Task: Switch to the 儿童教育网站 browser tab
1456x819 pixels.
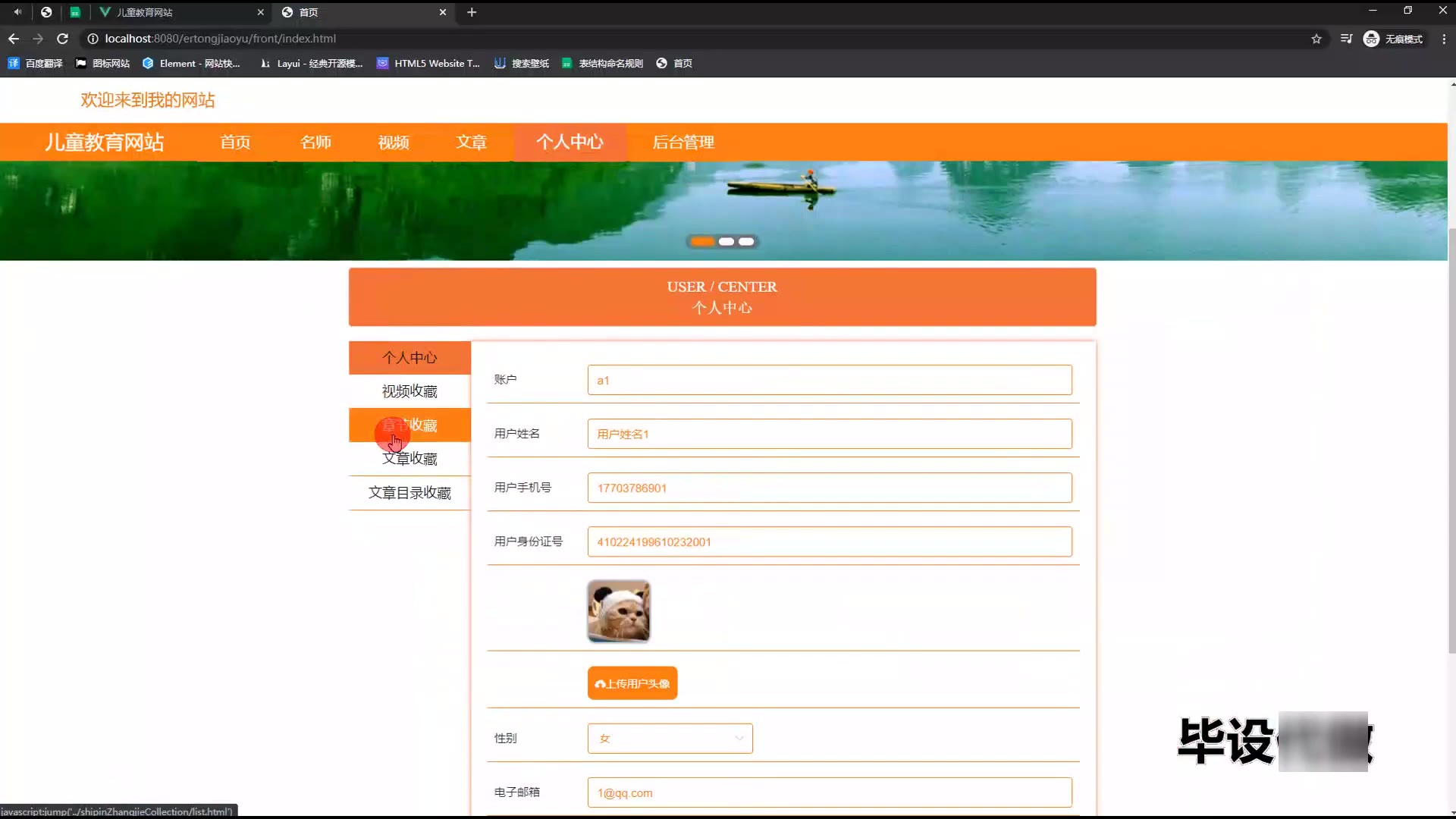Action: (x=182, y=12)
